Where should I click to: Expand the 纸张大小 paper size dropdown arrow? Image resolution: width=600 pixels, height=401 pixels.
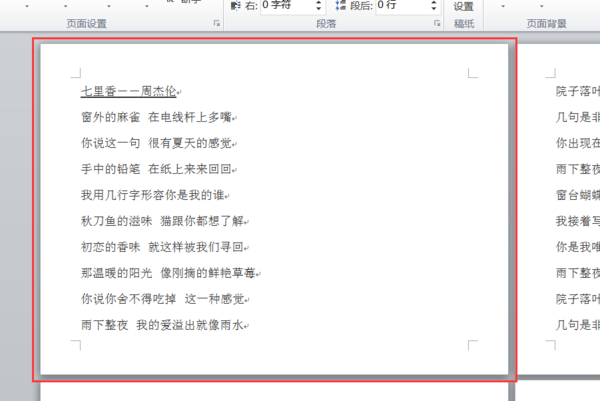[x=109, y=7]
